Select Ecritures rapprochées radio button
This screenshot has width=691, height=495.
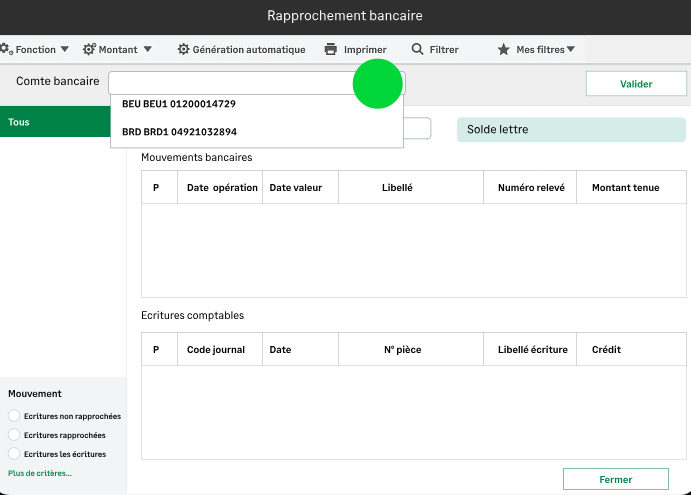(14, 435)
